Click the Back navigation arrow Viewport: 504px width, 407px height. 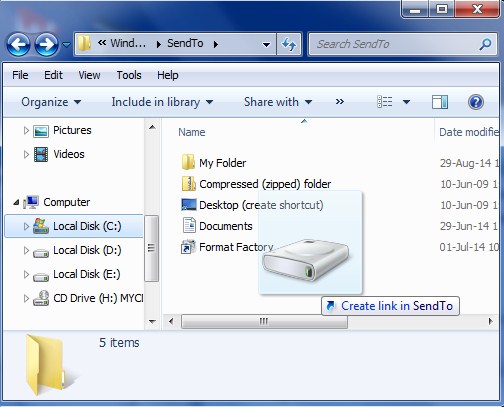pos(18,44)
